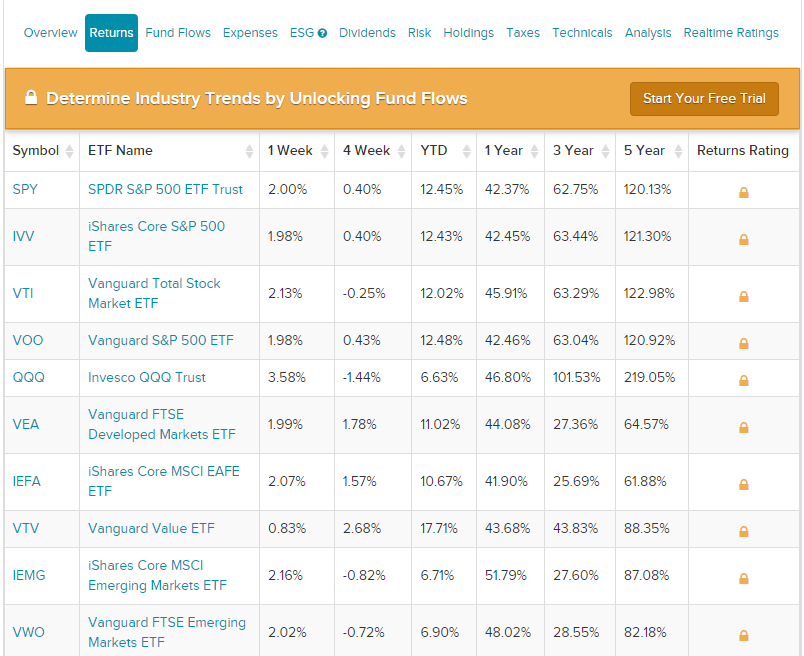Switch to the ESG tab
The height and width of the screenshot is (656, 804).
(302, 33)
